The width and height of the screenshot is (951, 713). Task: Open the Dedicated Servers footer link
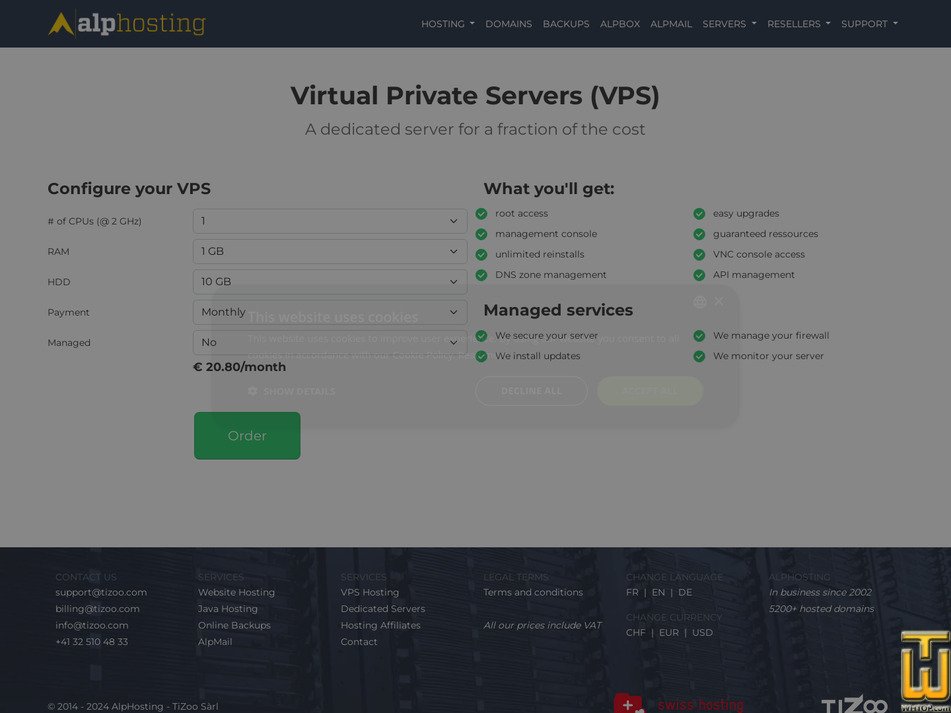(383, 609)
